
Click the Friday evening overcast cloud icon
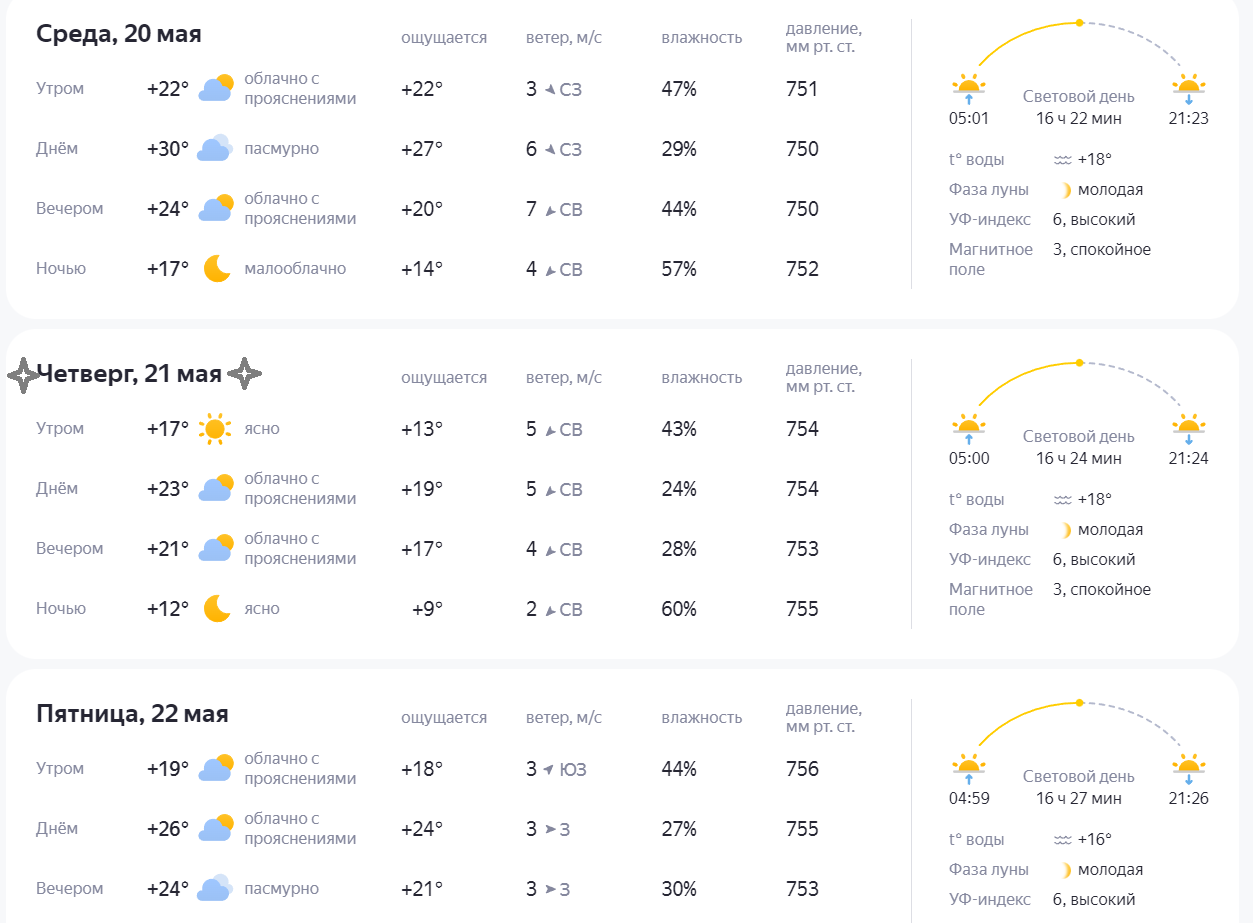coord(216,888)
